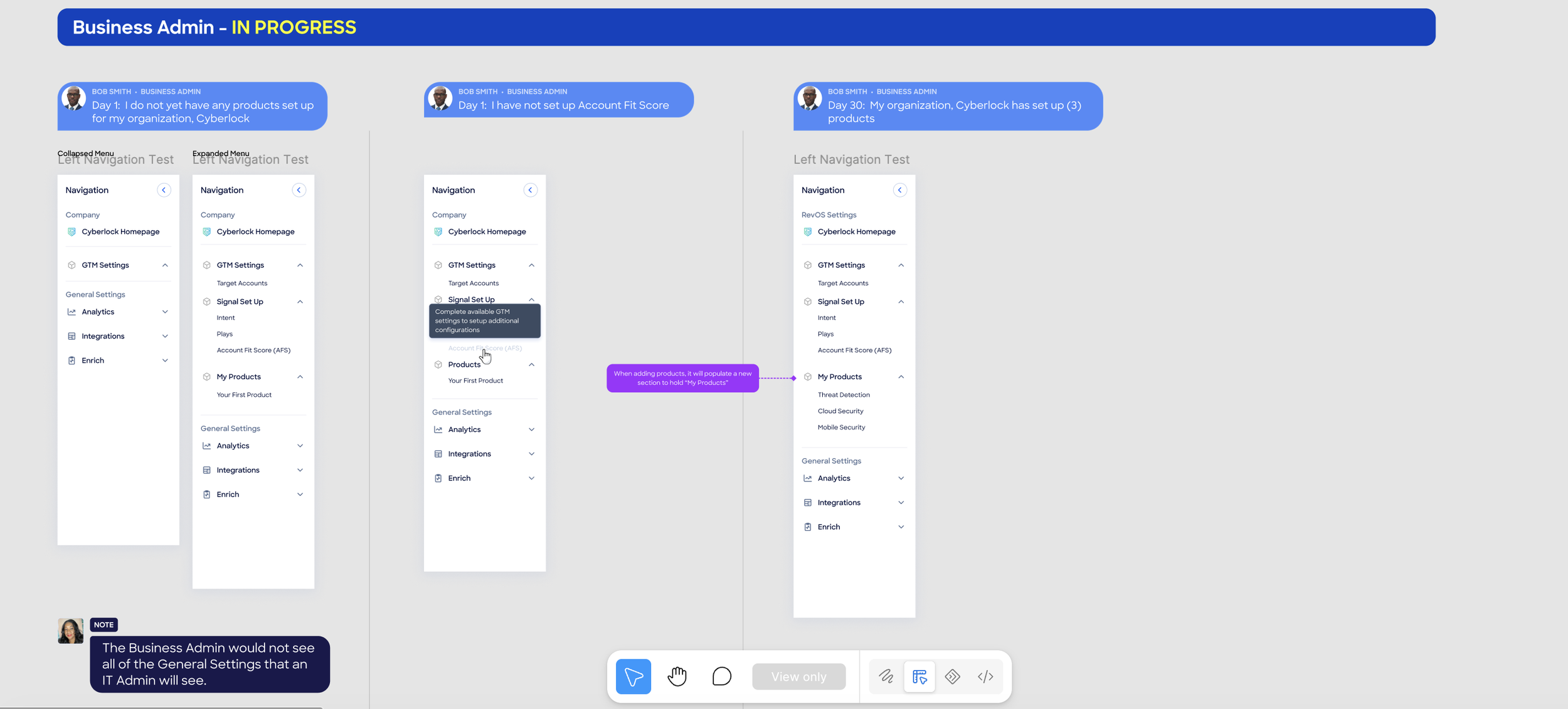Select Threat Detection product in Day 30 panel
Image resolution: width=1568 pixels, height=709 pixels.
pos(844,395)
